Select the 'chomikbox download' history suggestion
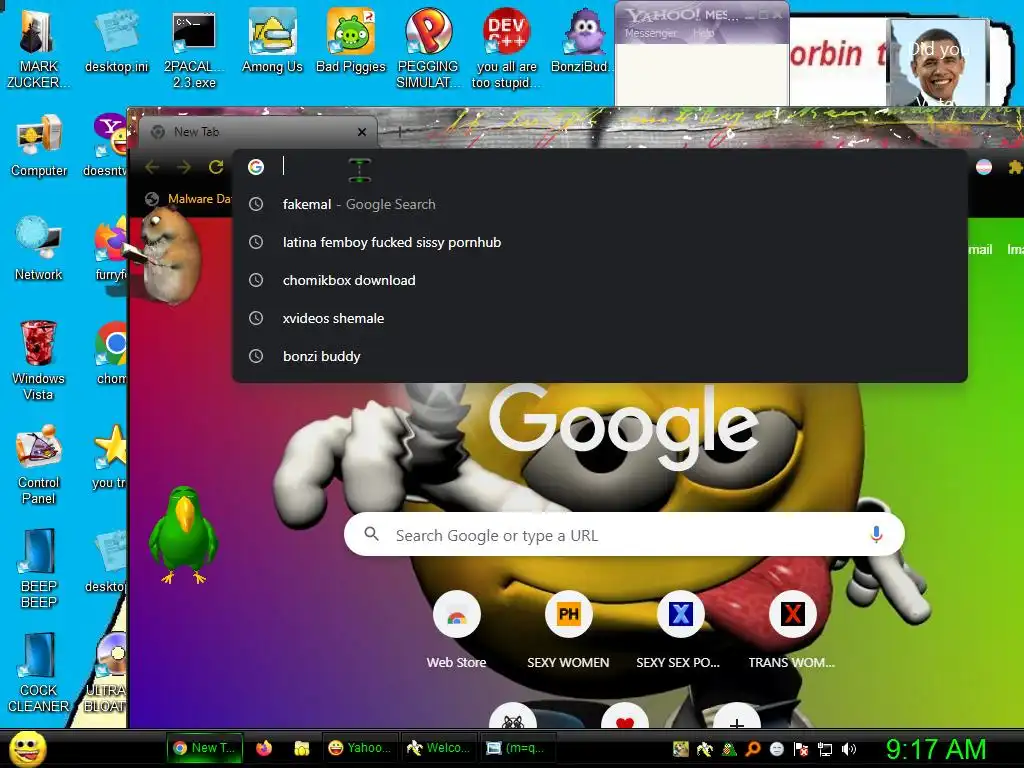This screenshot has width=1024, height=768. pos(600,280)
